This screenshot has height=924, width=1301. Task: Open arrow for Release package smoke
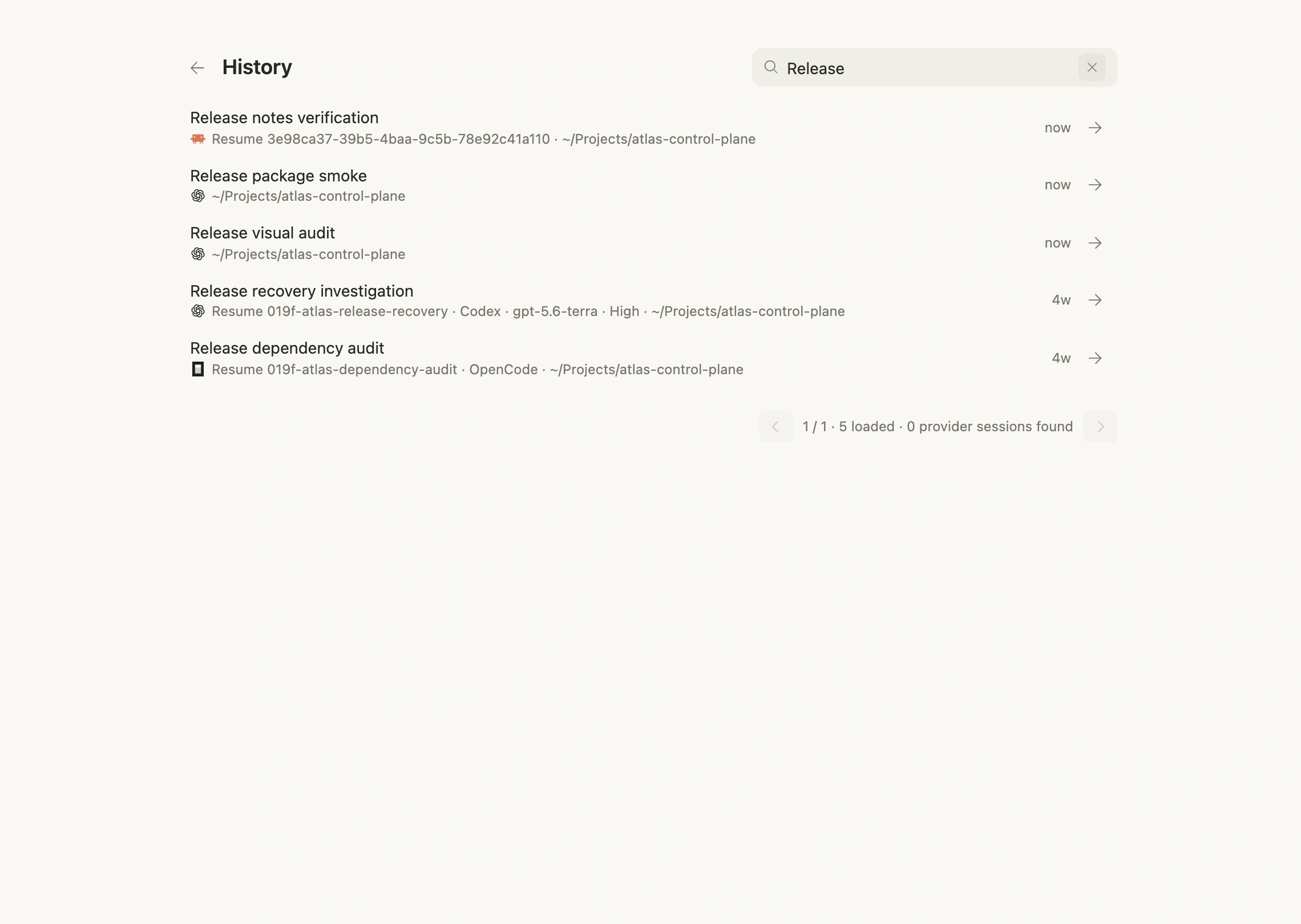[x=1095, y=185]
